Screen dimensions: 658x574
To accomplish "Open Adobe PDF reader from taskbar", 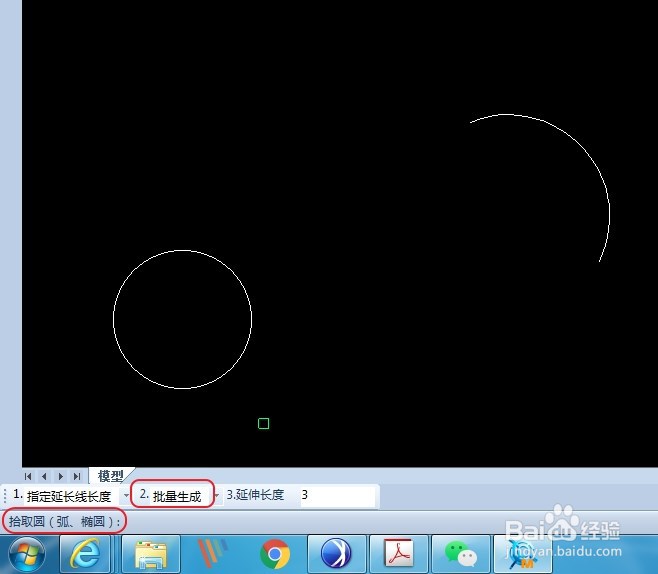I will click(399, 555).
